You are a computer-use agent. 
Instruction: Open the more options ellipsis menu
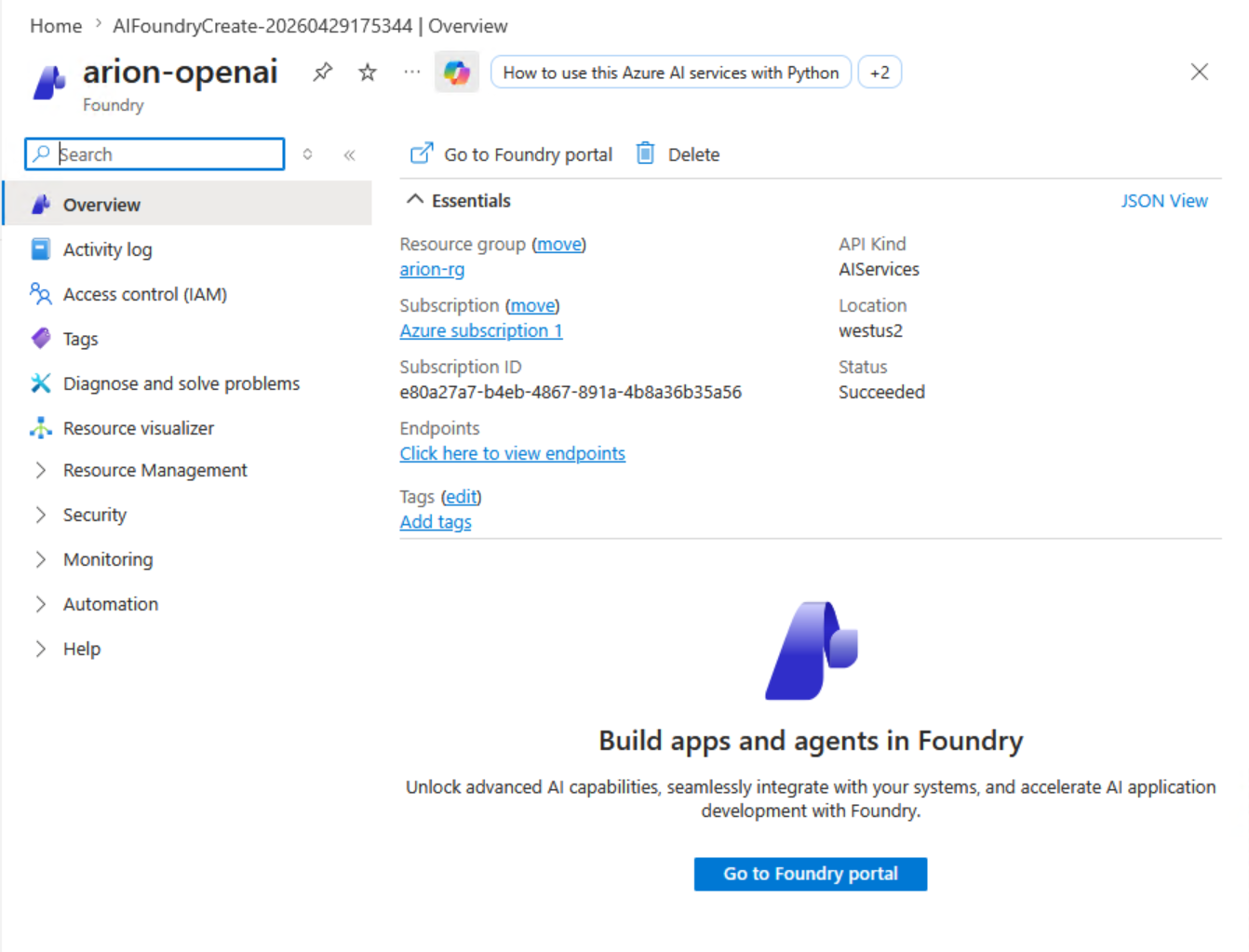(412, 72)
